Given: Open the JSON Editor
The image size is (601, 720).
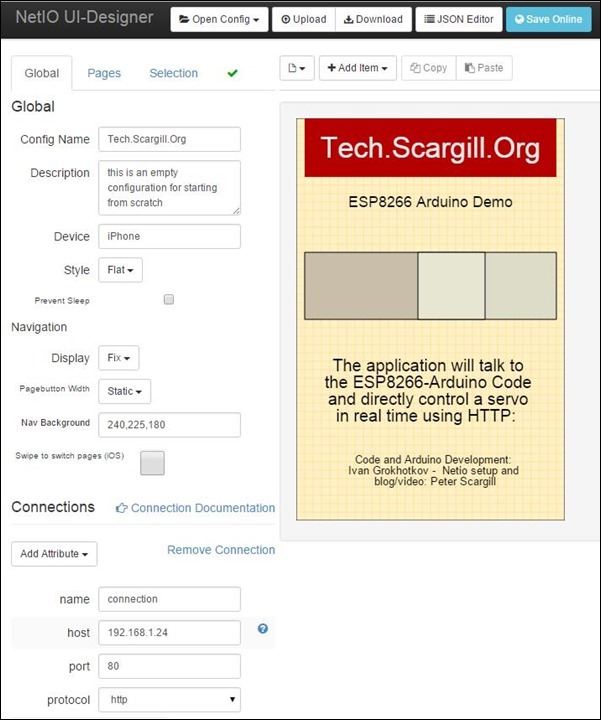Looking at the screenshot, I should click(458, 19).
